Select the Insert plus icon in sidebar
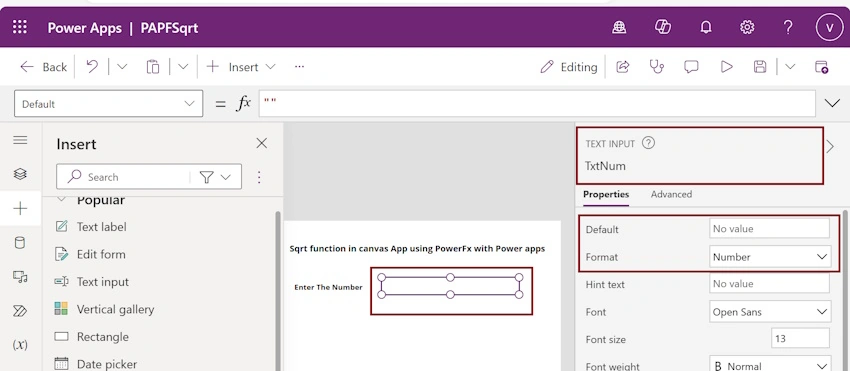Viewport: 850px width, 371px height. pos(20,208)
